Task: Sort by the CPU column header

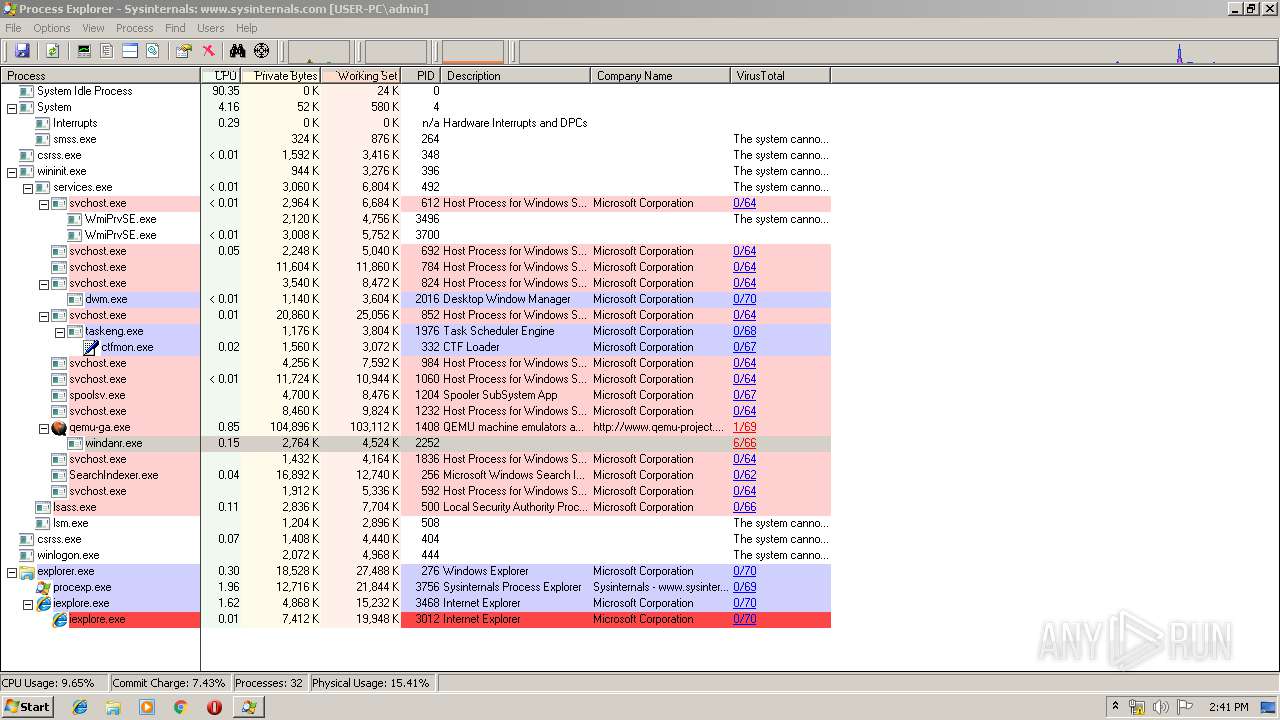Action: (221, 75)
